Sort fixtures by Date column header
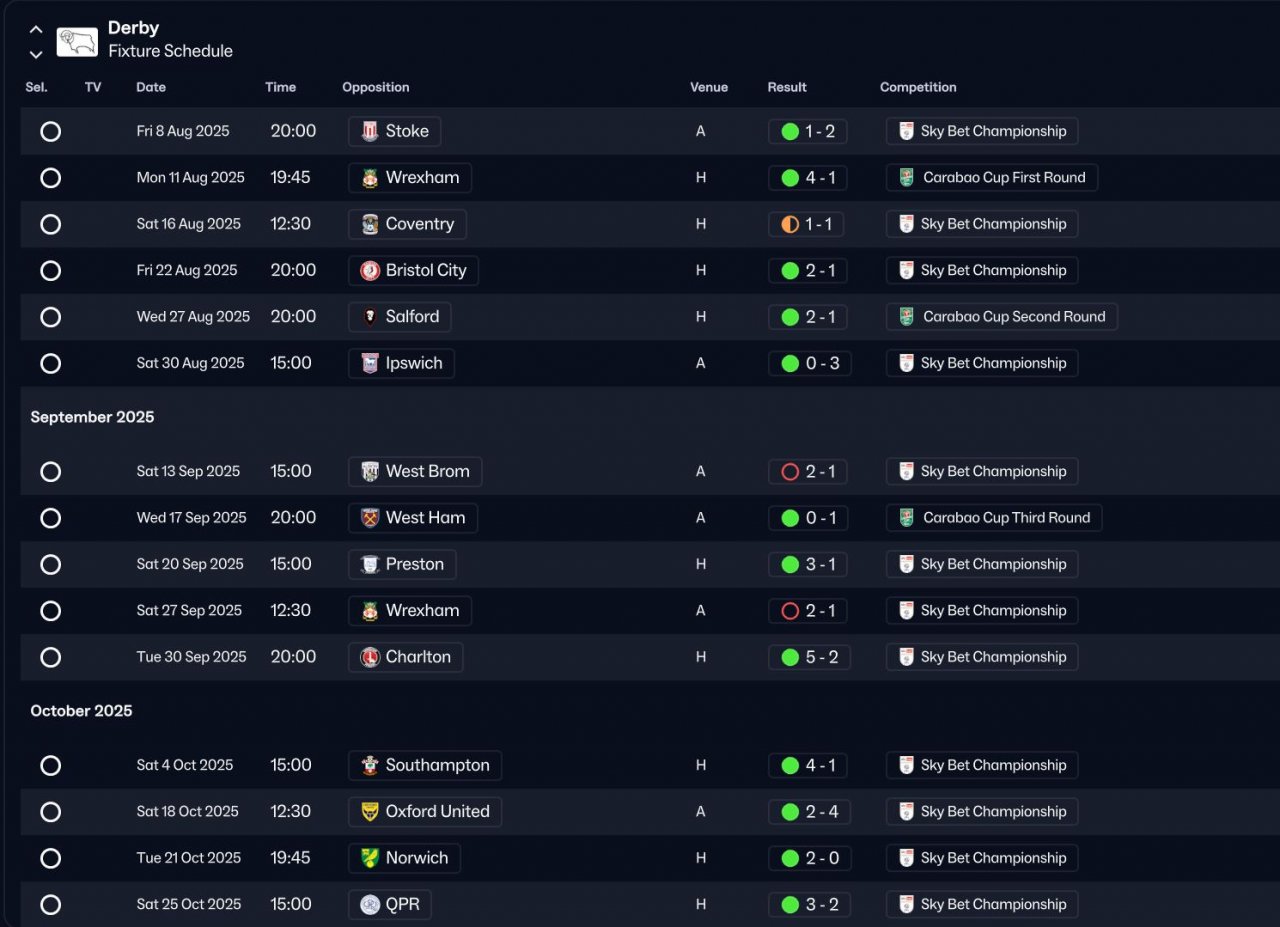 pyautogui.click(x=151, y=87)
